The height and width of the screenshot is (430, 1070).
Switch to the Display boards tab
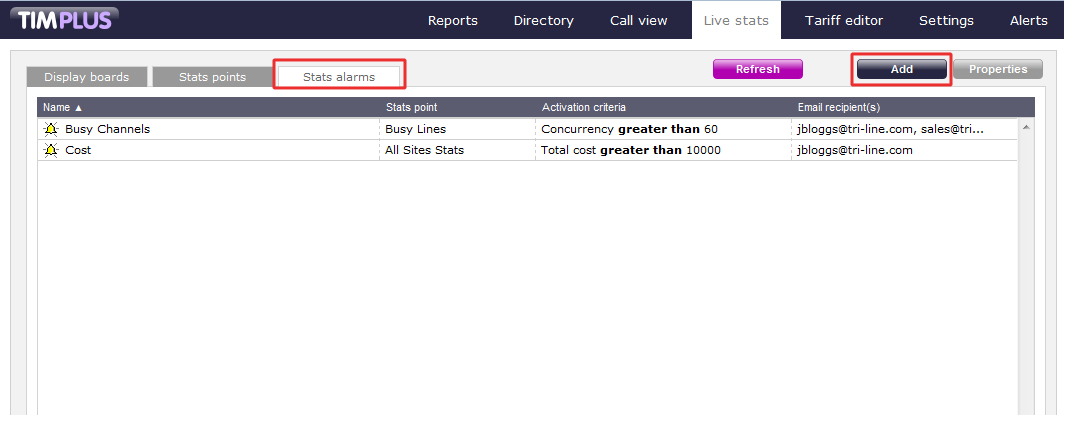(86, 77)
